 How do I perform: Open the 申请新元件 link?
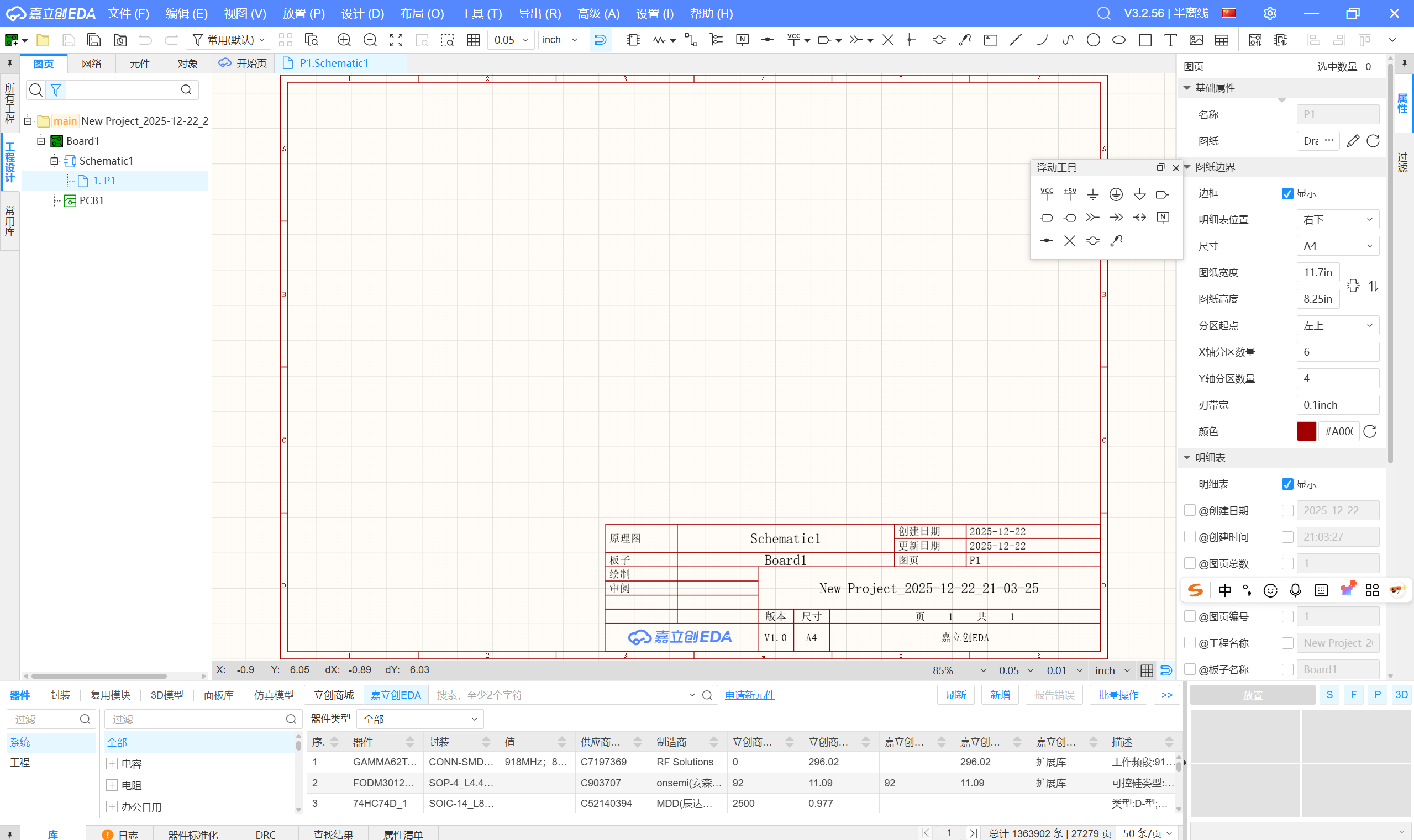click(x=749, y=695)
